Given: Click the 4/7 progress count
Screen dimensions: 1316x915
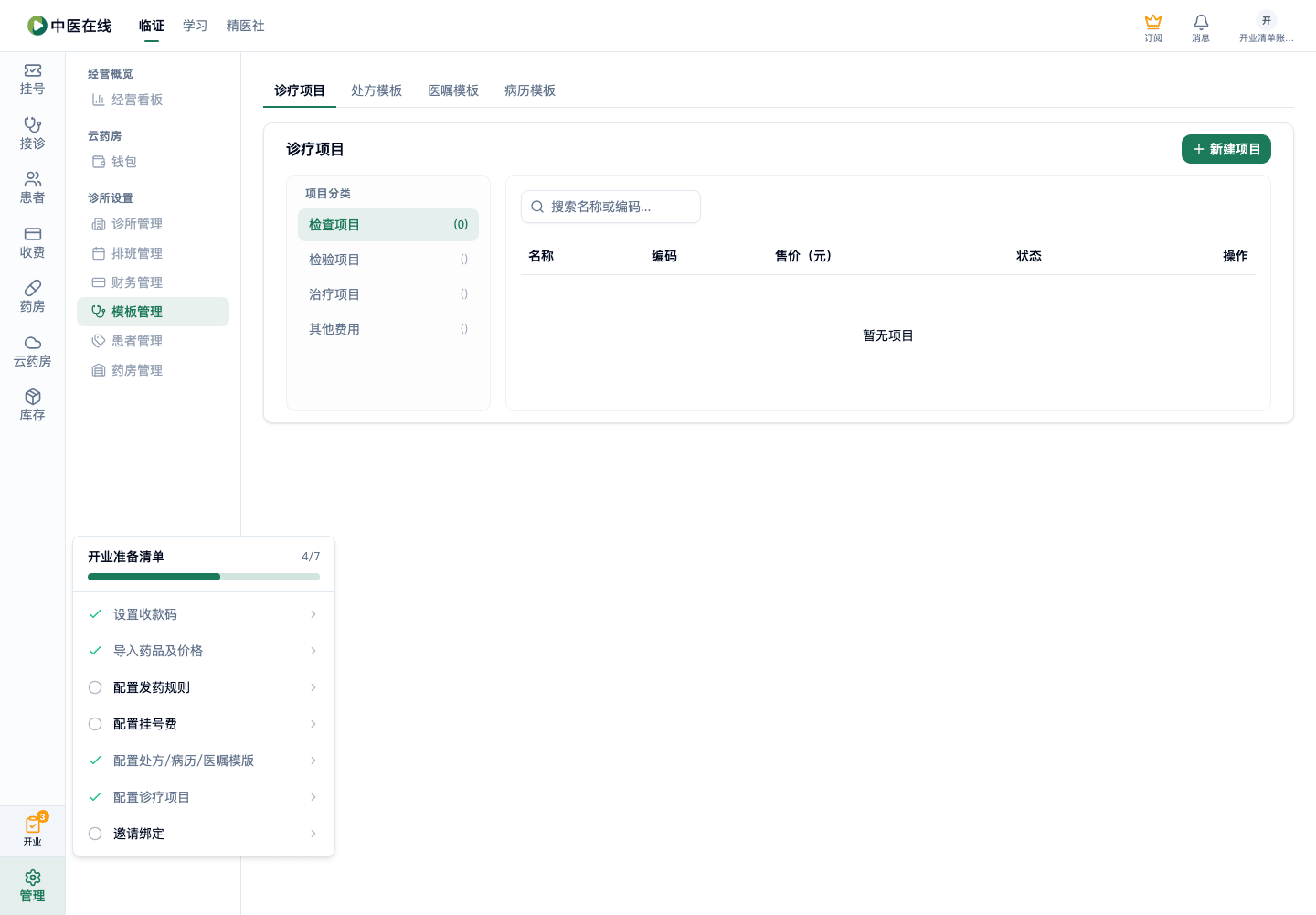Looking at the screenshot, I should click(311, 557).
